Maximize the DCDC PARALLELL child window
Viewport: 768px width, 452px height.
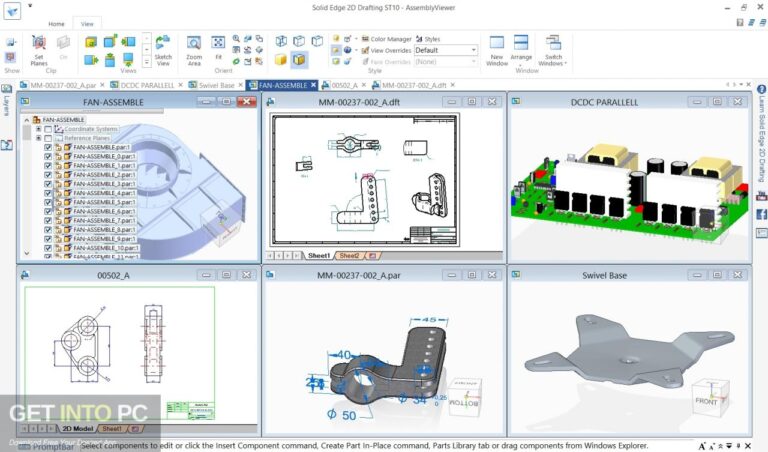[717, 101]
